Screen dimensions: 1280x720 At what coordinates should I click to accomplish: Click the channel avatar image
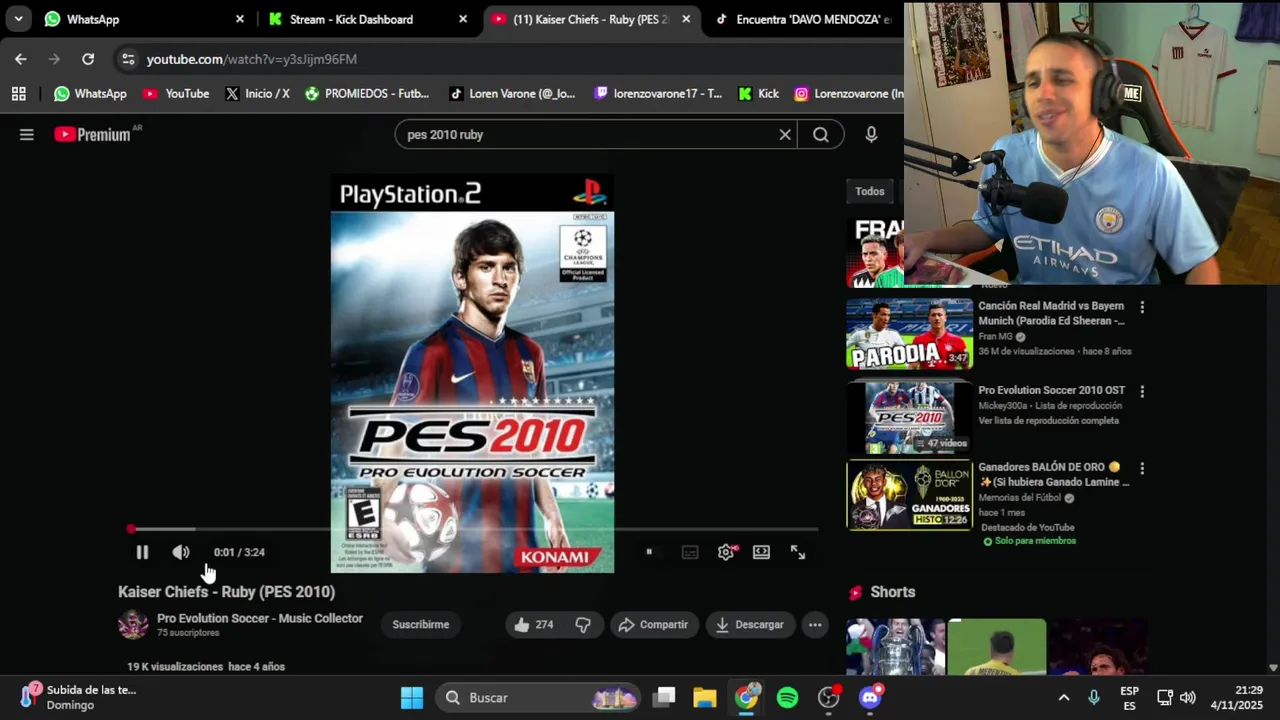pyautogui.click(x=133, y=625)
